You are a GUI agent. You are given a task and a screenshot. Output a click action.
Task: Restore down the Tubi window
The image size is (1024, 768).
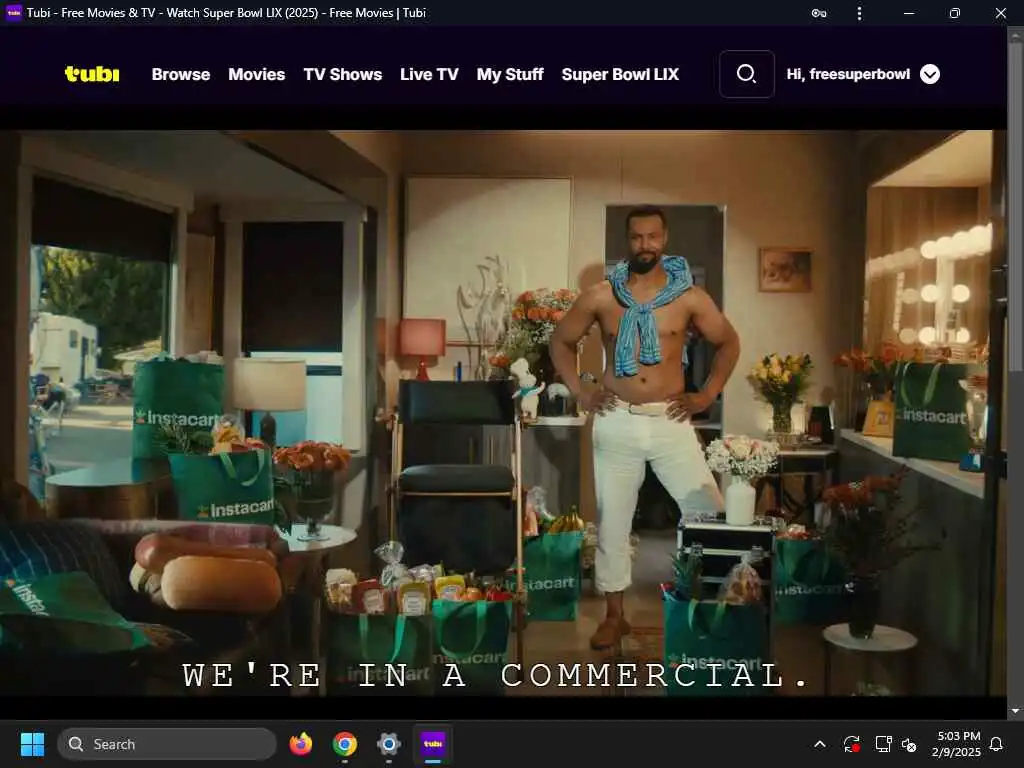click(x=955, y=13)
